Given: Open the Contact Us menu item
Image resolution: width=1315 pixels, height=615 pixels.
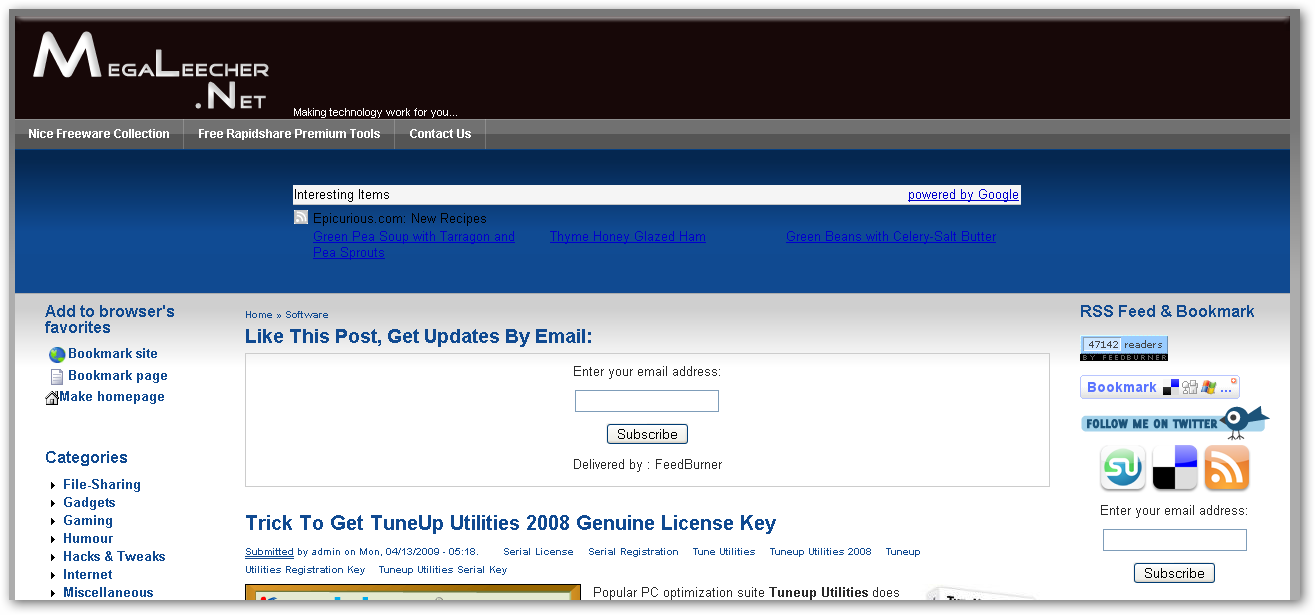Looking at the screenshot, I should [x=440, y=134].
